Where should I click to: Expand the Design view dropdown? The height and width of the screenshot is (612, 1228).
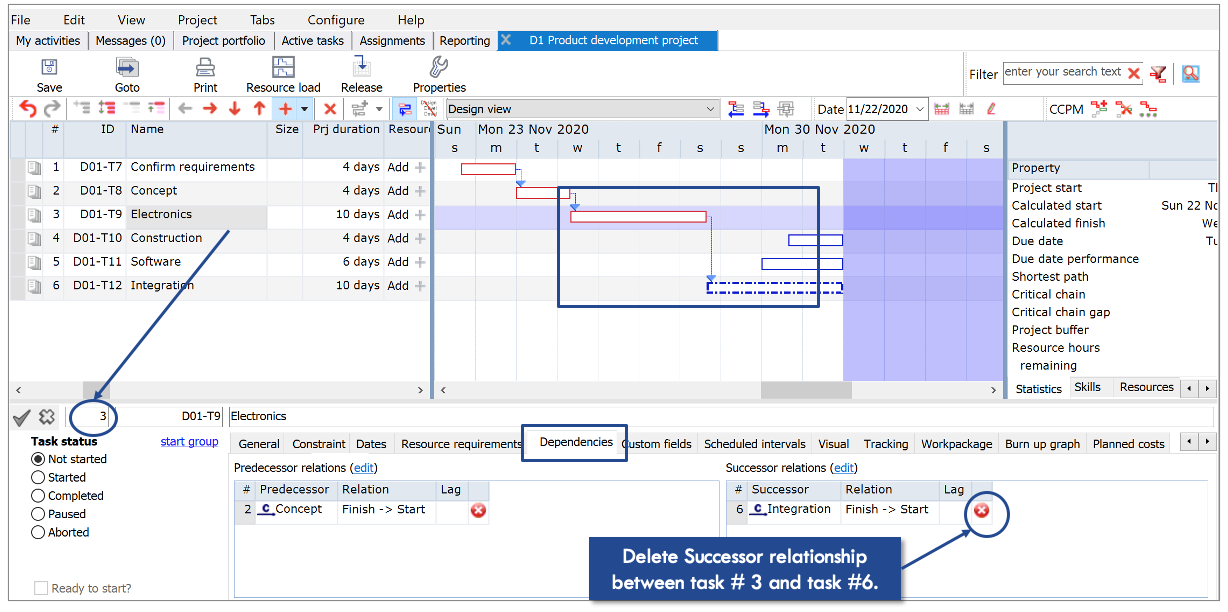(x=711, y=109)
